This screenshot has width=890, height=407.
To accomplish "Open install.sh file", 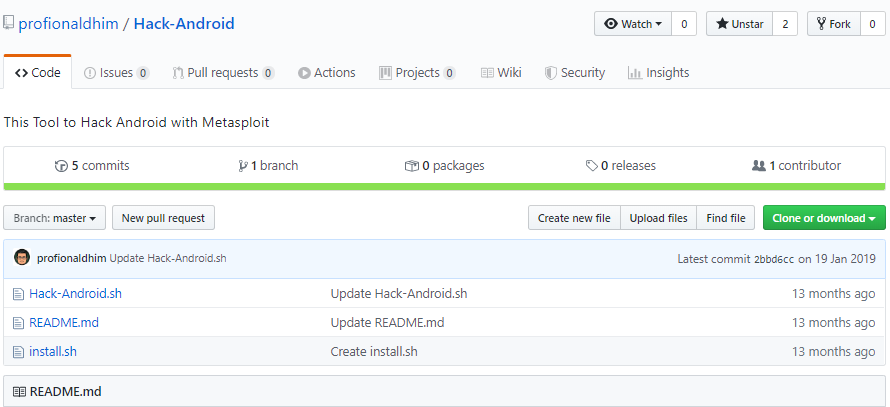I will click(x=53, y=352).
